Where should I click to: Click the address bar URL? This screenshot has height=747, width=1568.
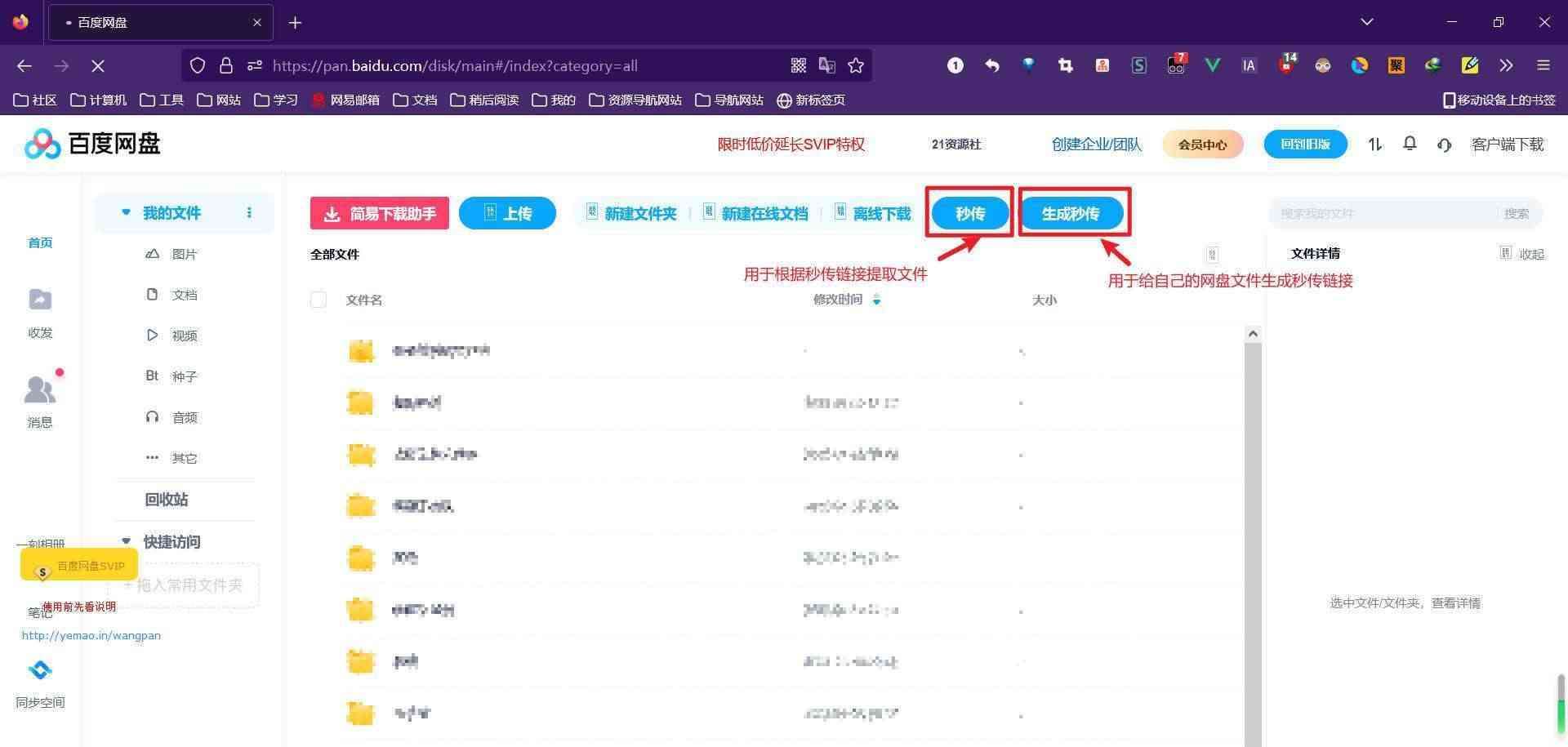coord(455,65)
